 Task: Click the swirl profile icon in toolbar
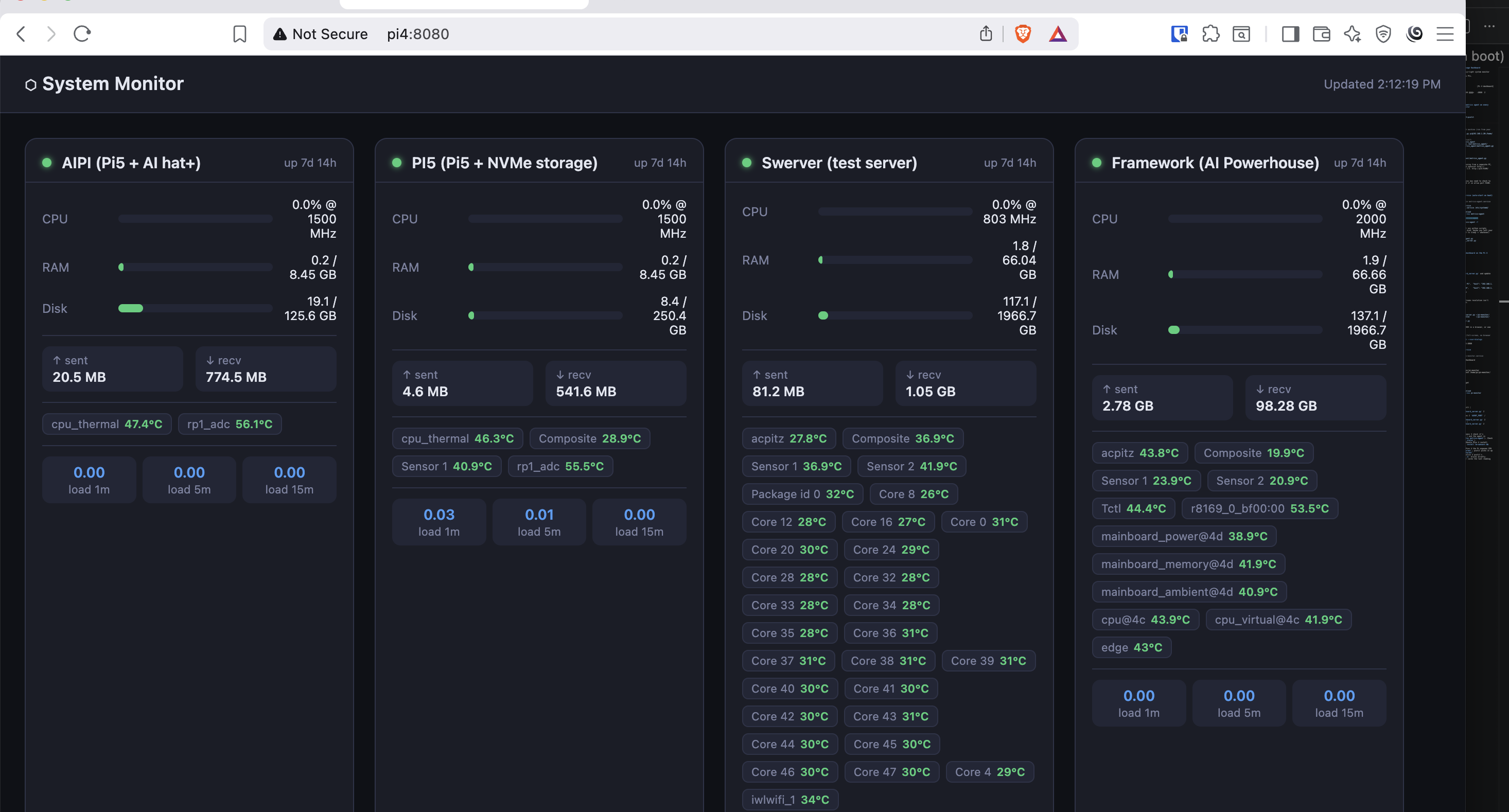coord(1415,34)
